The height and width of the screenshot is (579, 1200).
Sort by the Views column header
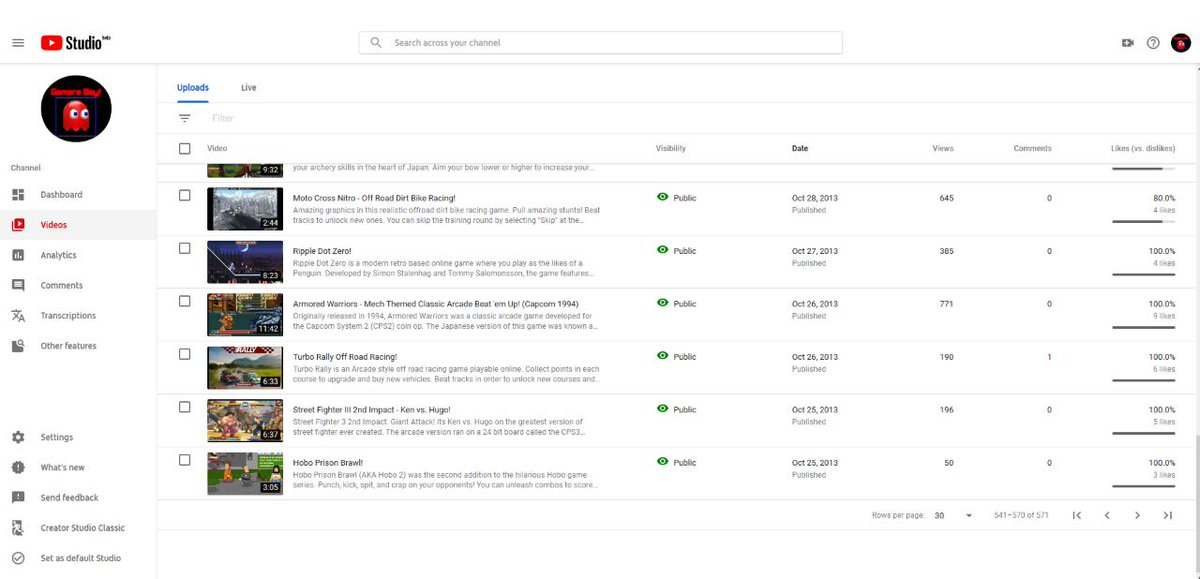click(x=943, y=148)
